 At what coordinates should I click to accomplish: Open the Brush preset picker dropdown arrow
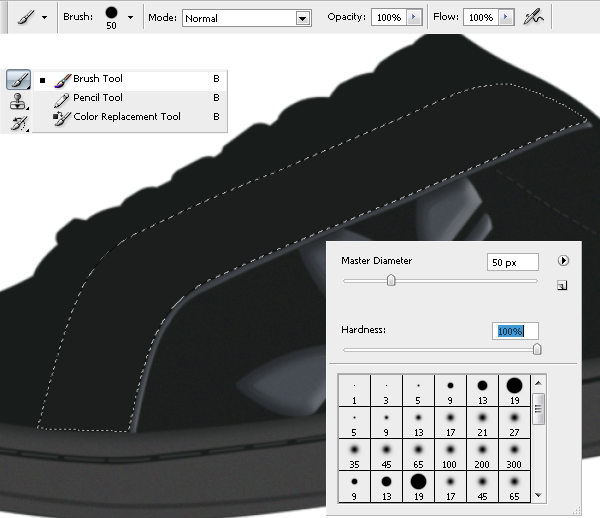tap(130, 17)
